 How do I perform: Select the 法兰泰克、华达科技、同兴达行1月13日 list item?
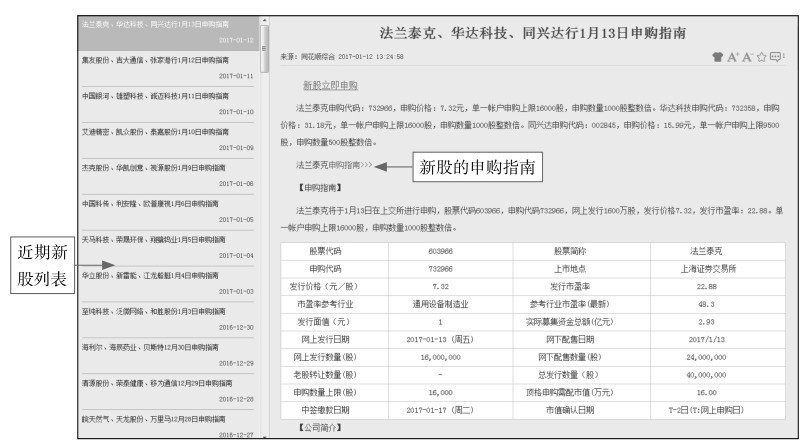[x=168, y=32]
